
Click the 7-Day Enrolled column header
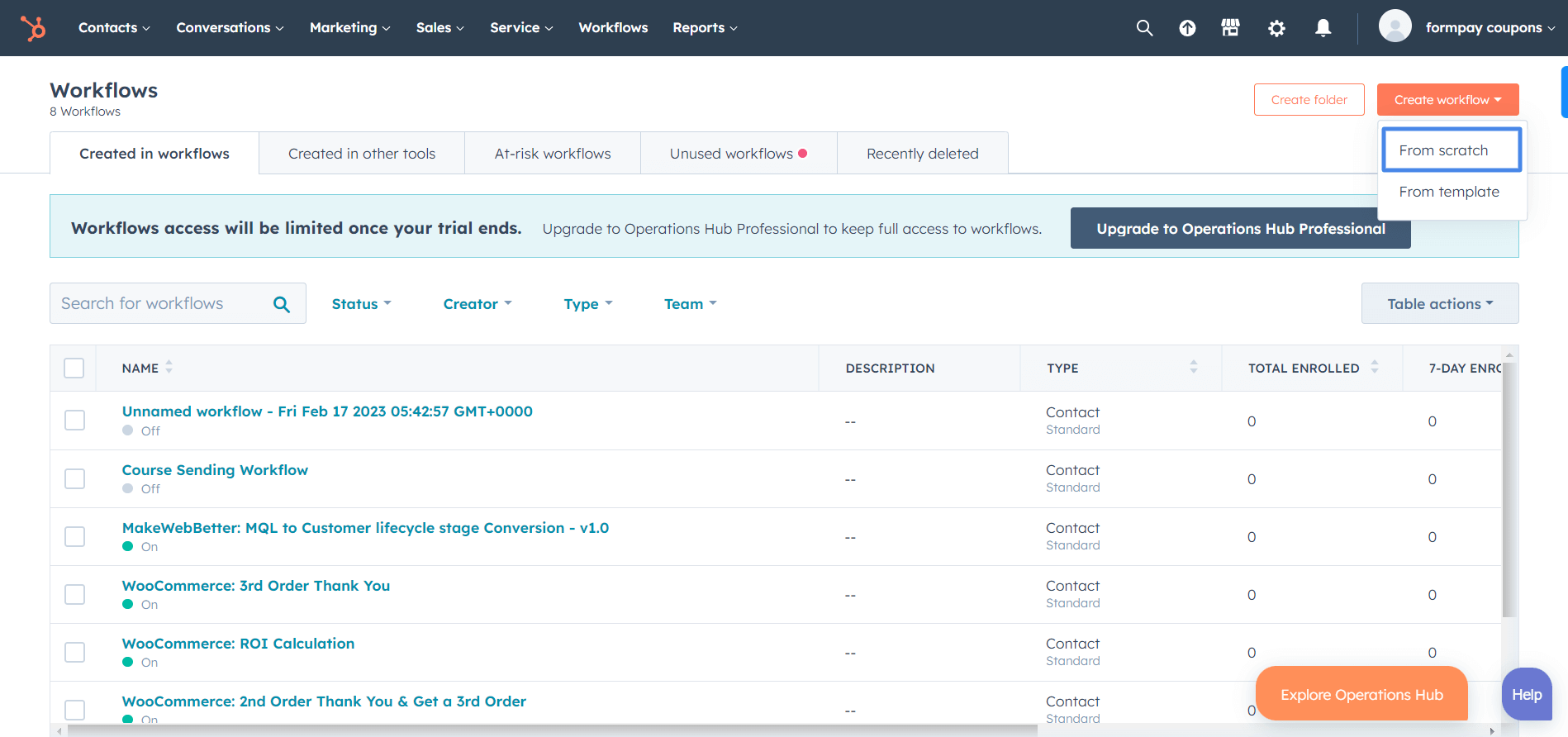pos(1465,368)
